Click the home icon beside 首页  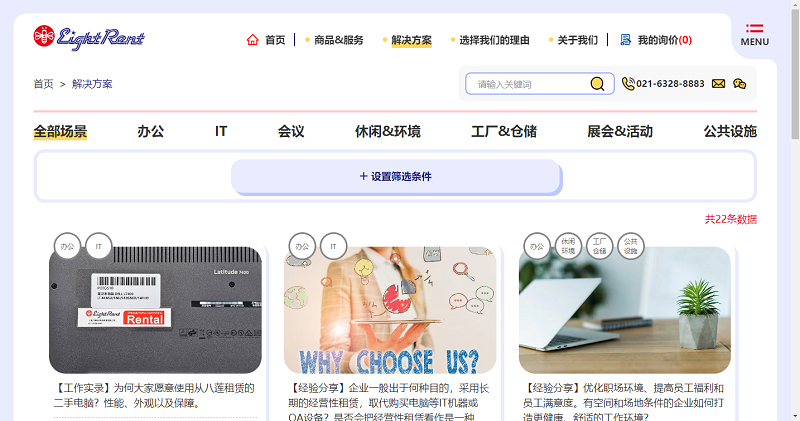tap(253, 40)
